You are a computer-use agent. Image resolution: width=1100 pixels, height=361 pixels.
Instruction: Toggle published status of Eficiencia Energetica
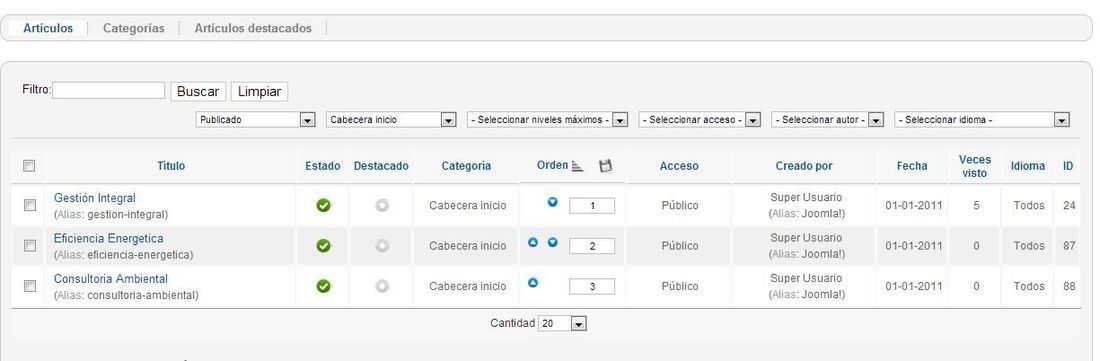point(323,246)
